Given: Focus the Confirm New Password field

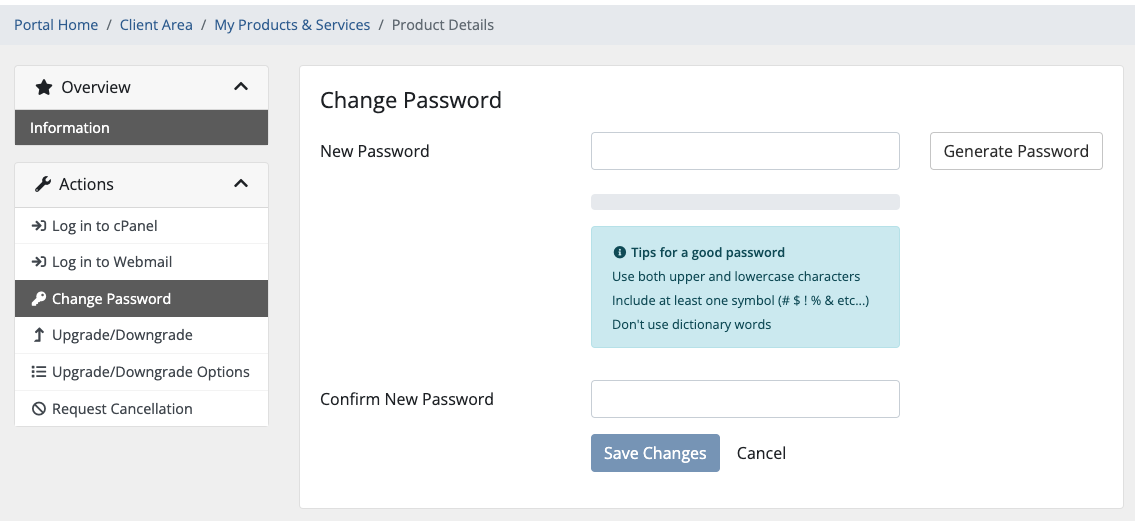Looking at the screenshot, I should tap(745, 399).
